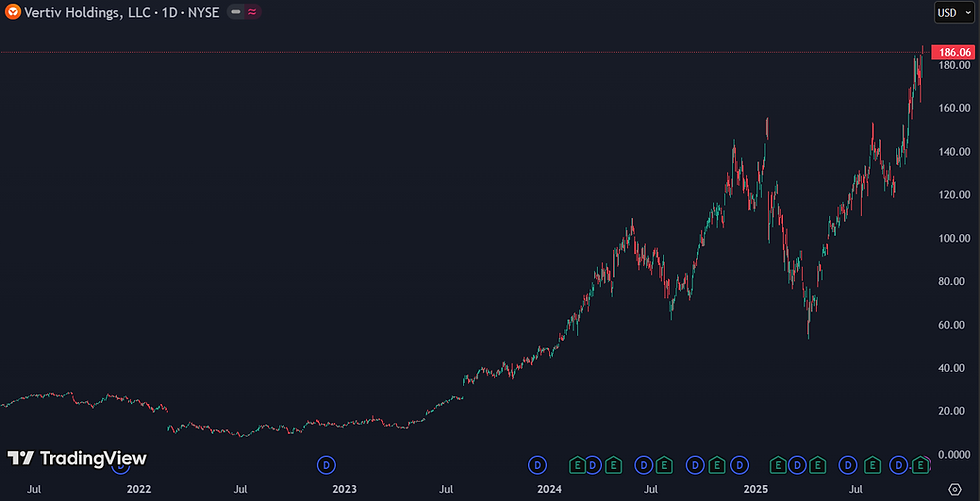
Task: Open chart settings hexagon gear icon
Action: (x=954, y=488)
